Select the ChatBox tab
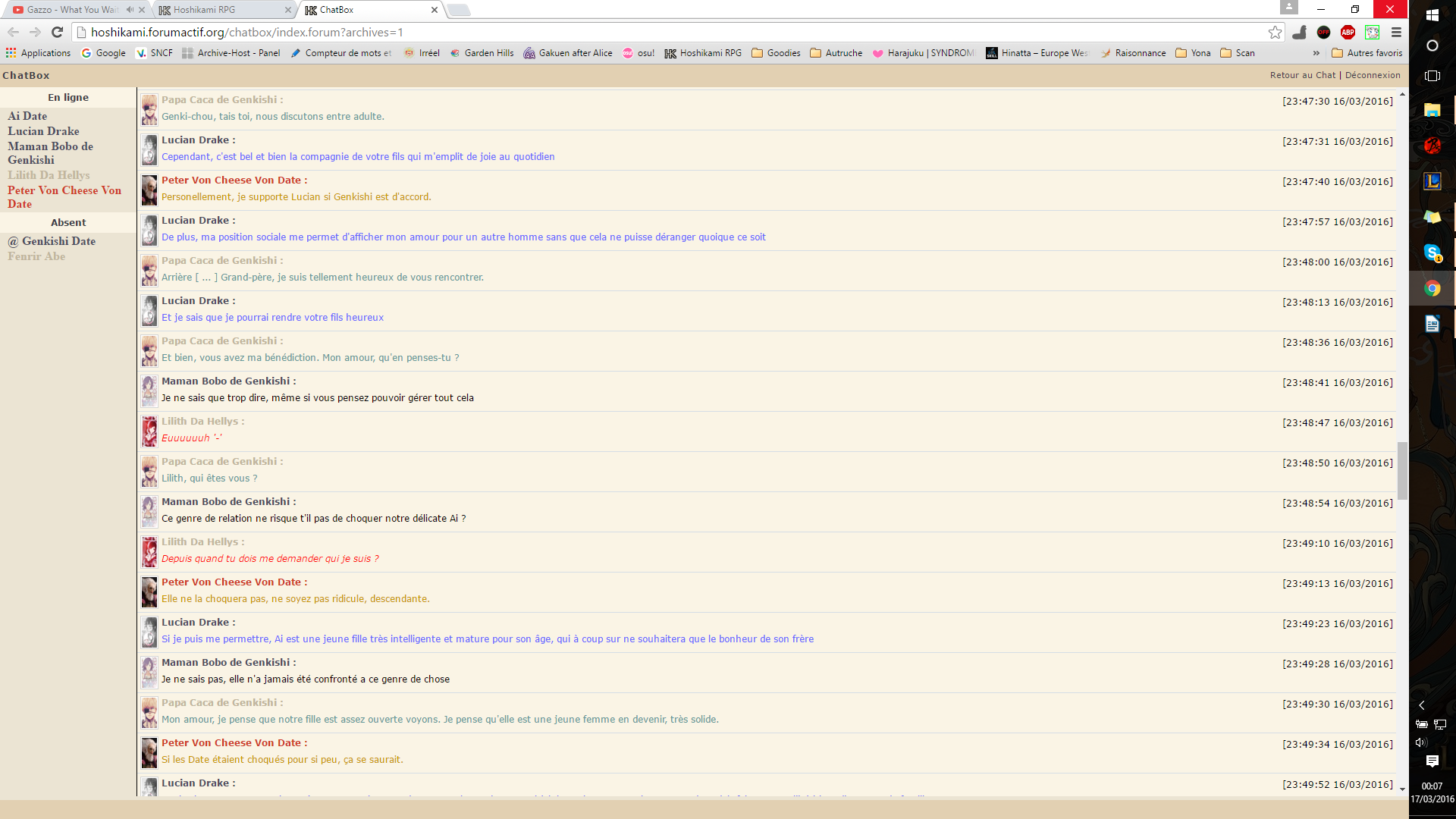The height and width of the screenshot is (819, 1456). coord(370,10)
